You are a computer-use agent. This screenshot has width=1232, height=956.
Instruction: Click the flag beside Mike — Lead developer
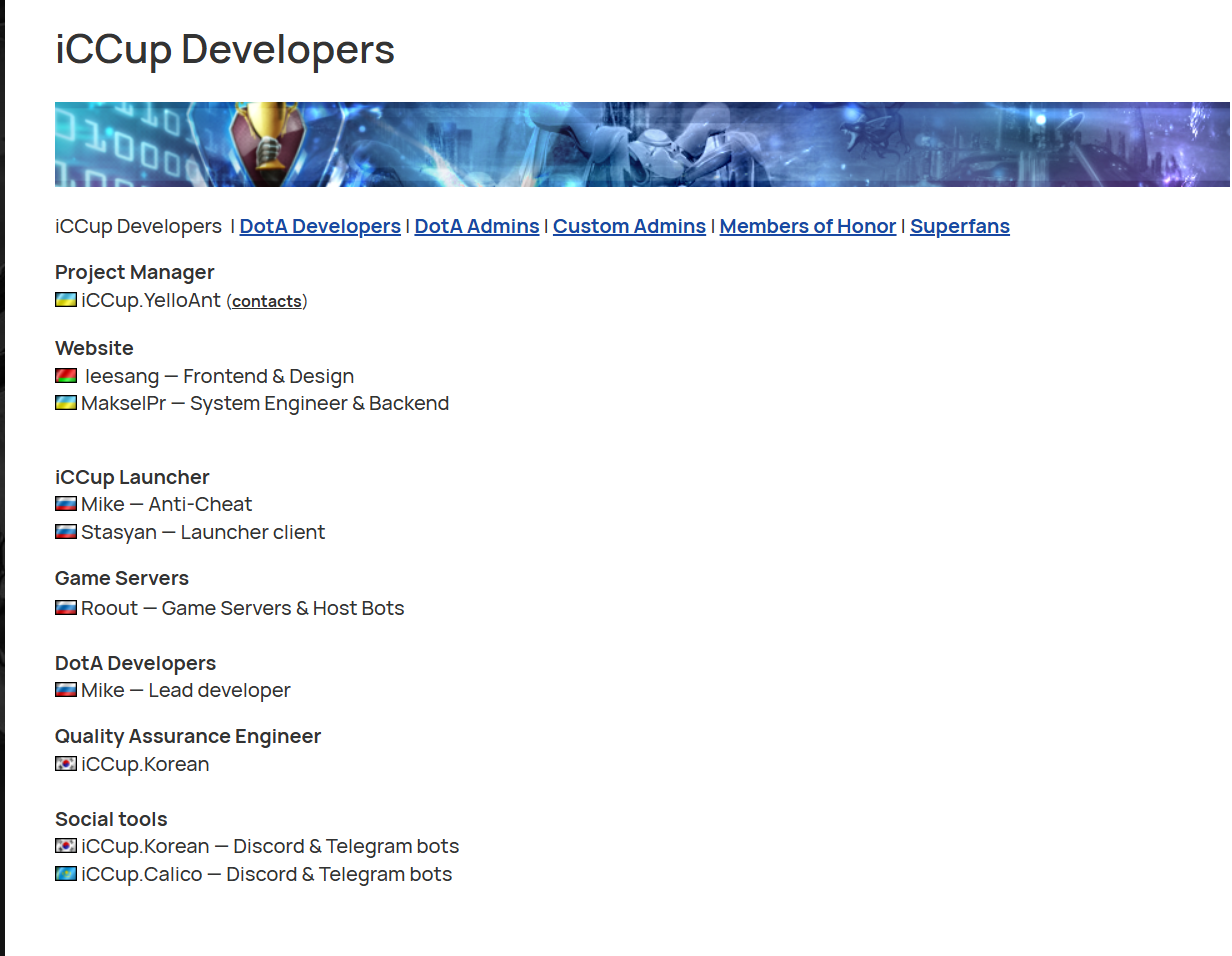66,690
